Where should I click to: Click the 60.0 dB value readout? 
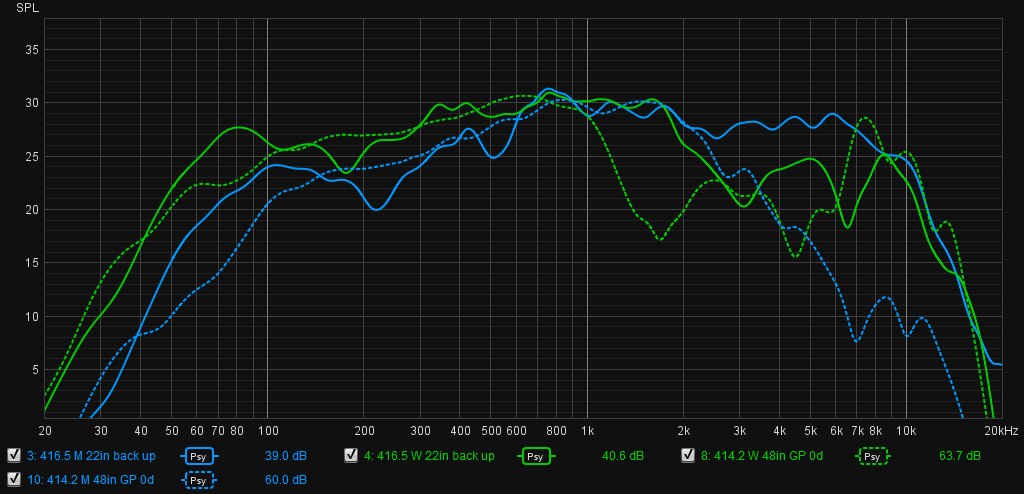click(x=285, y=480)
